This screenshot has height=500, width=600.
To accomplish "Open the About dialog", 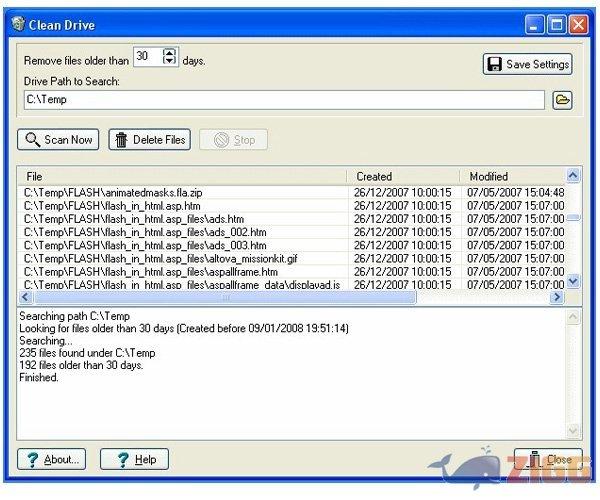I will point(51,459).
